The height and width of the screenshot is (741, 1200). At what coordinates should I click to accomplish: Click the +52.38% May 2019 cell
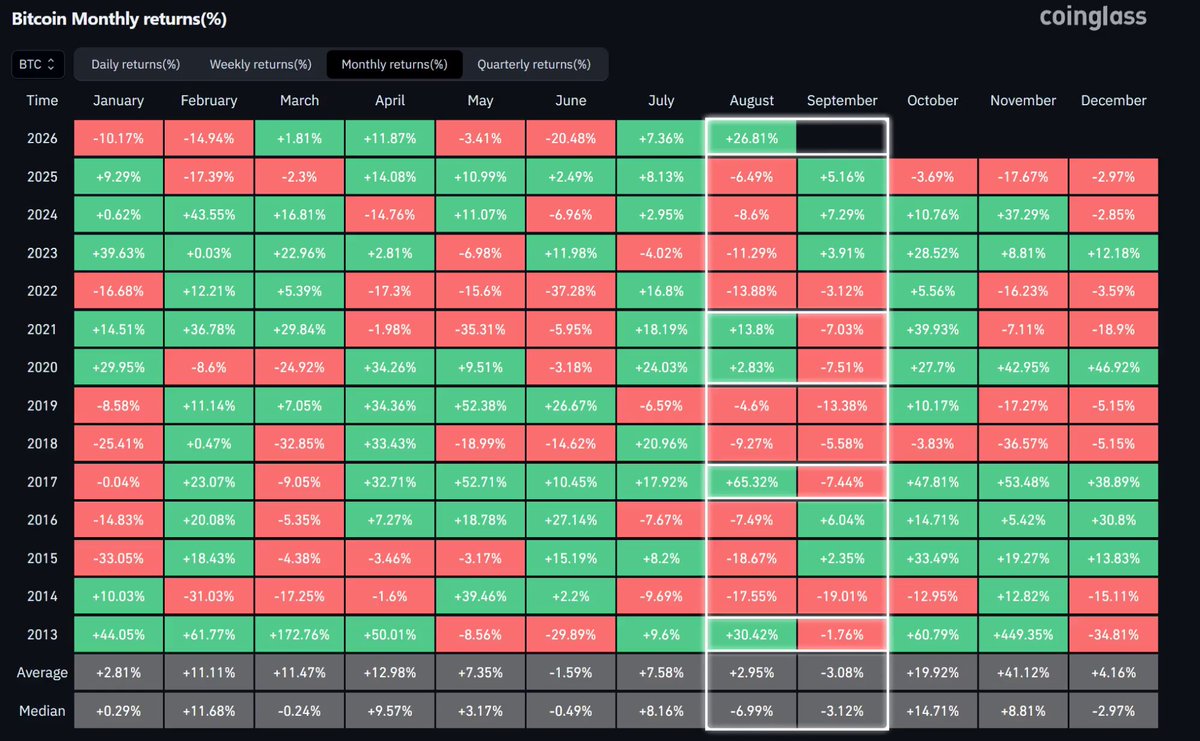[x=480, y=405]
